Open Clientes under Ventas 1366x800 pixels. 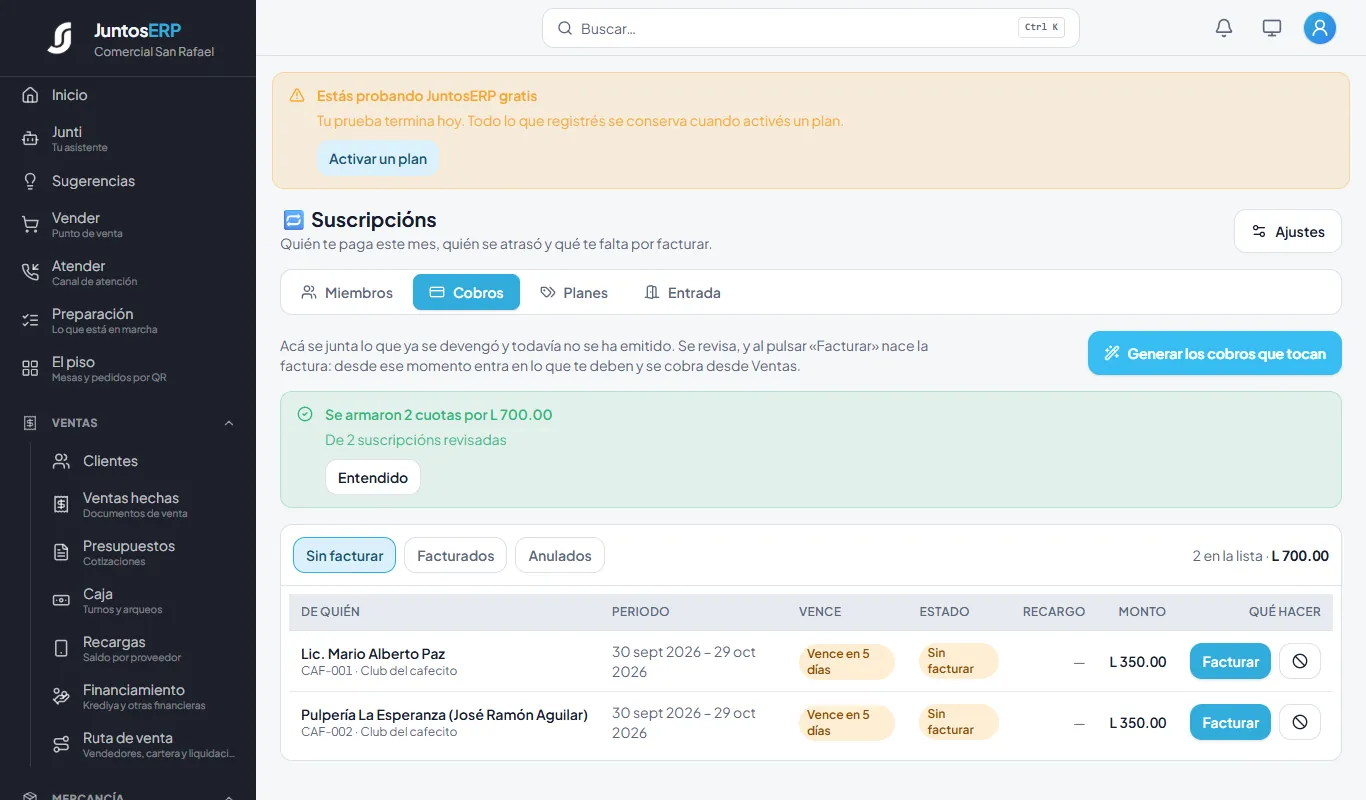(x=144, y=461)
